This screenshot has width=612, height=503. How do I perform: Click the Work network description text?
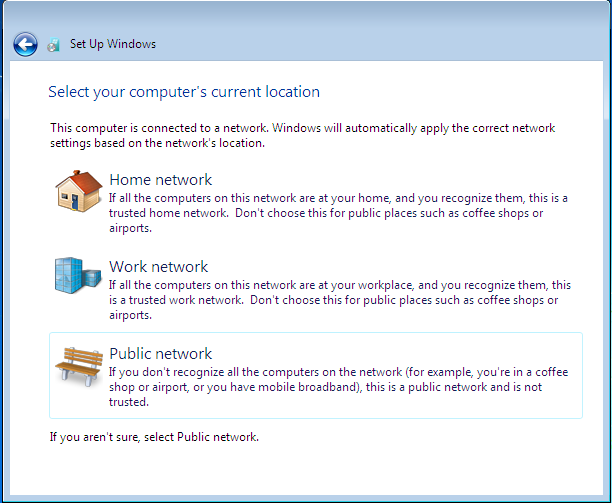[x=340, y=300]
